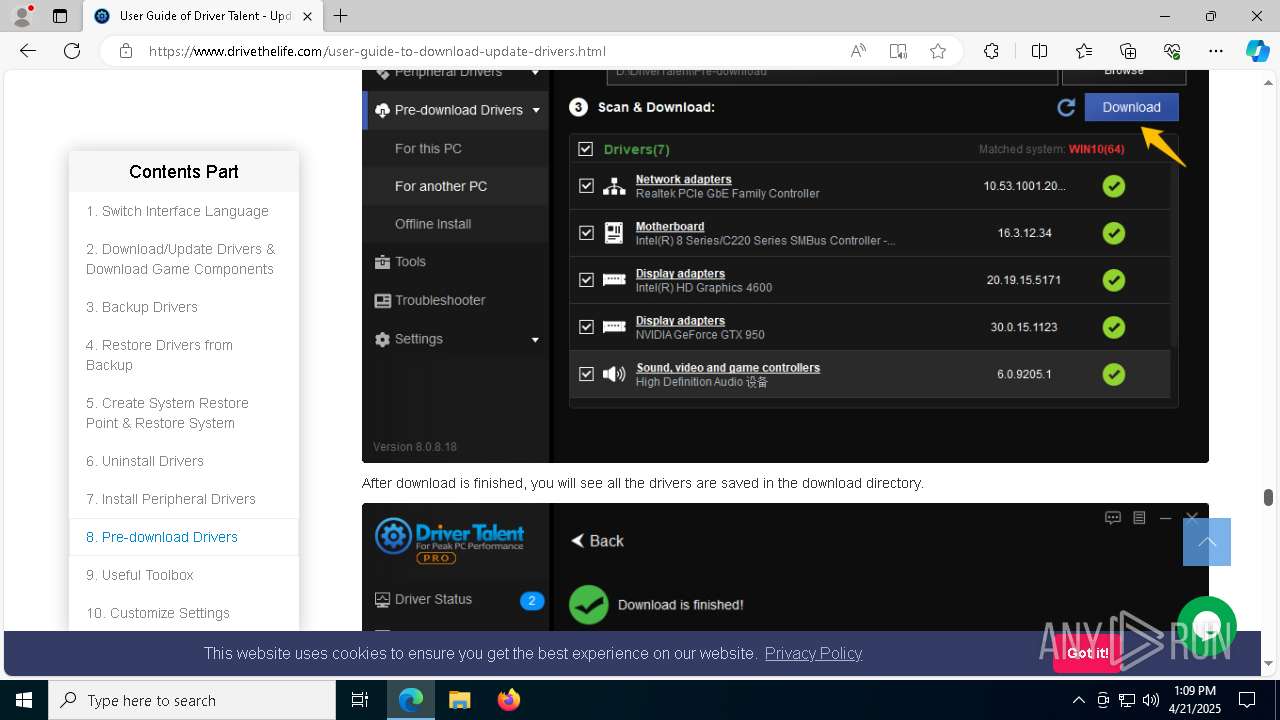Uncheck Intel HD Graphics 4600 checkbox
1280x720 pixels.
586,280
